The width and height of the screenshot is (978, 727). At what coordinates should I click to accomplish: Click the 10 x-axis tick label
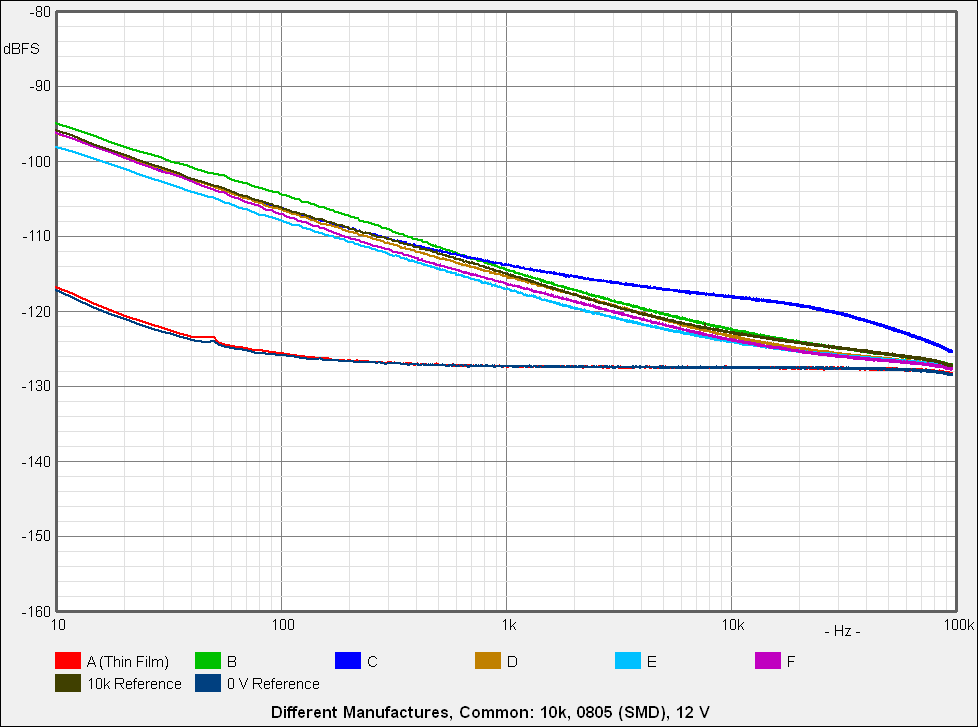tap(58, 625)
